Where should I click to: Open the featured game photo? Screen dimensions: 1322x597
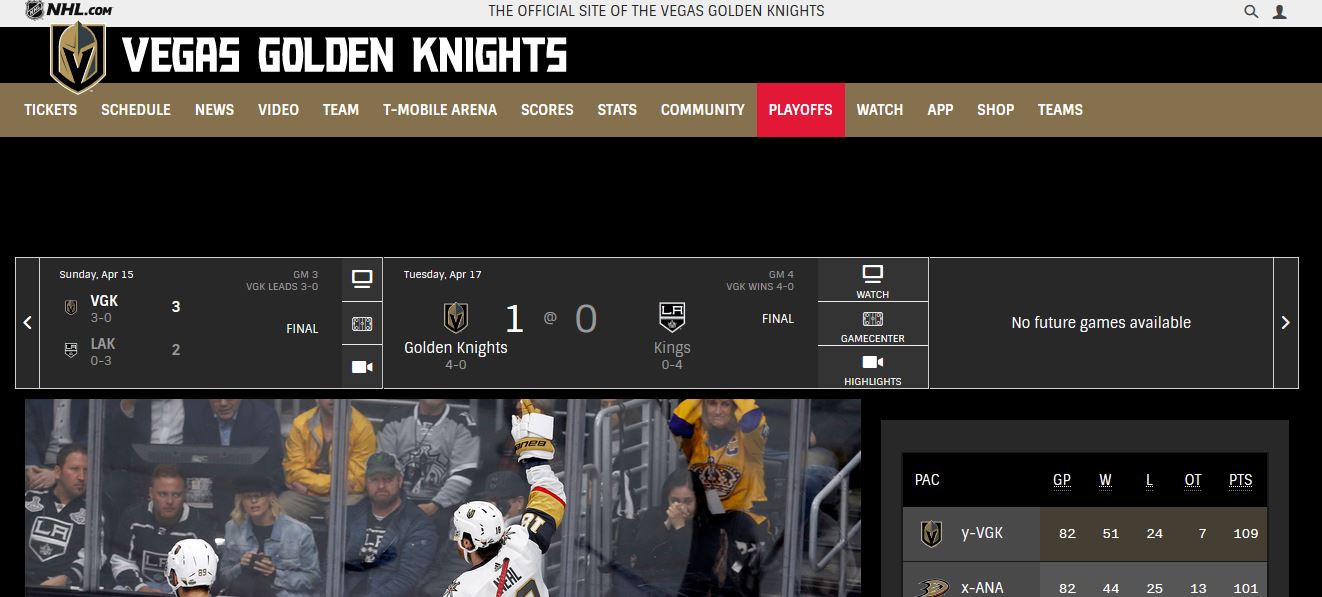(x=443, y=498)
